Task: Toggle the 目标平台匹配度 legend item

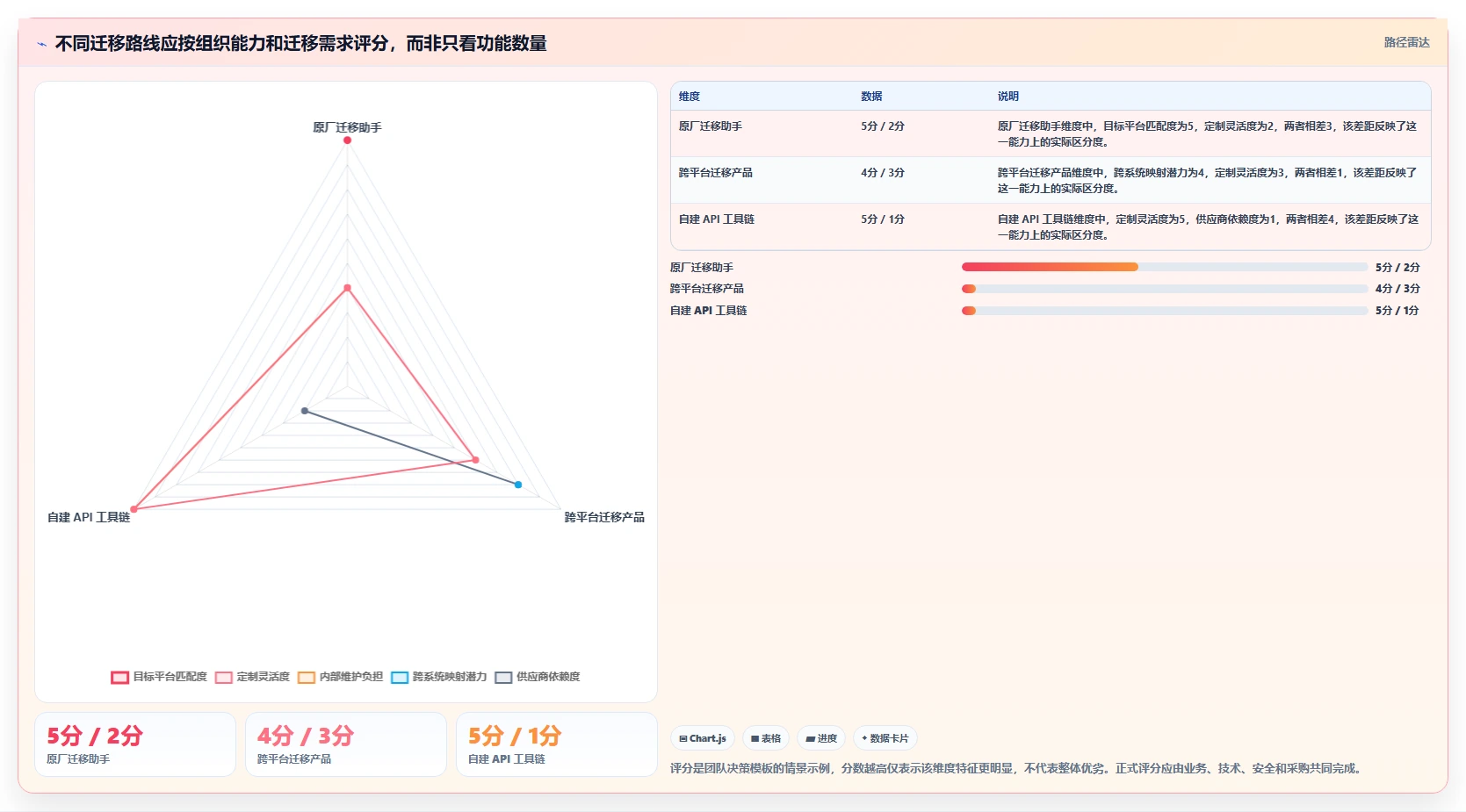Action: [159, 677]
